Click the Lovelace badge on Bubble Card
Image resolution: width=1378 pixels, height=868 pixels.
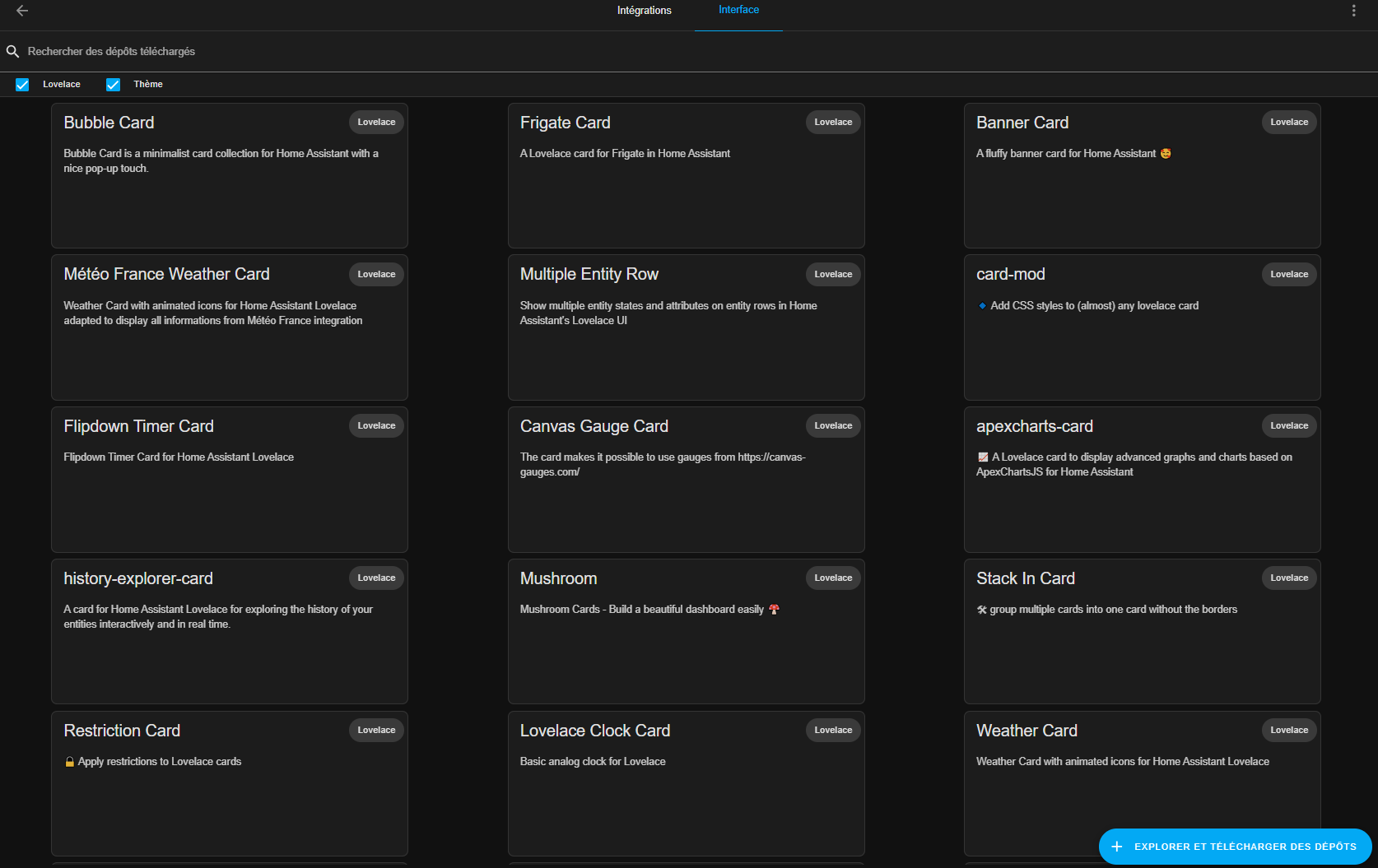376,122
